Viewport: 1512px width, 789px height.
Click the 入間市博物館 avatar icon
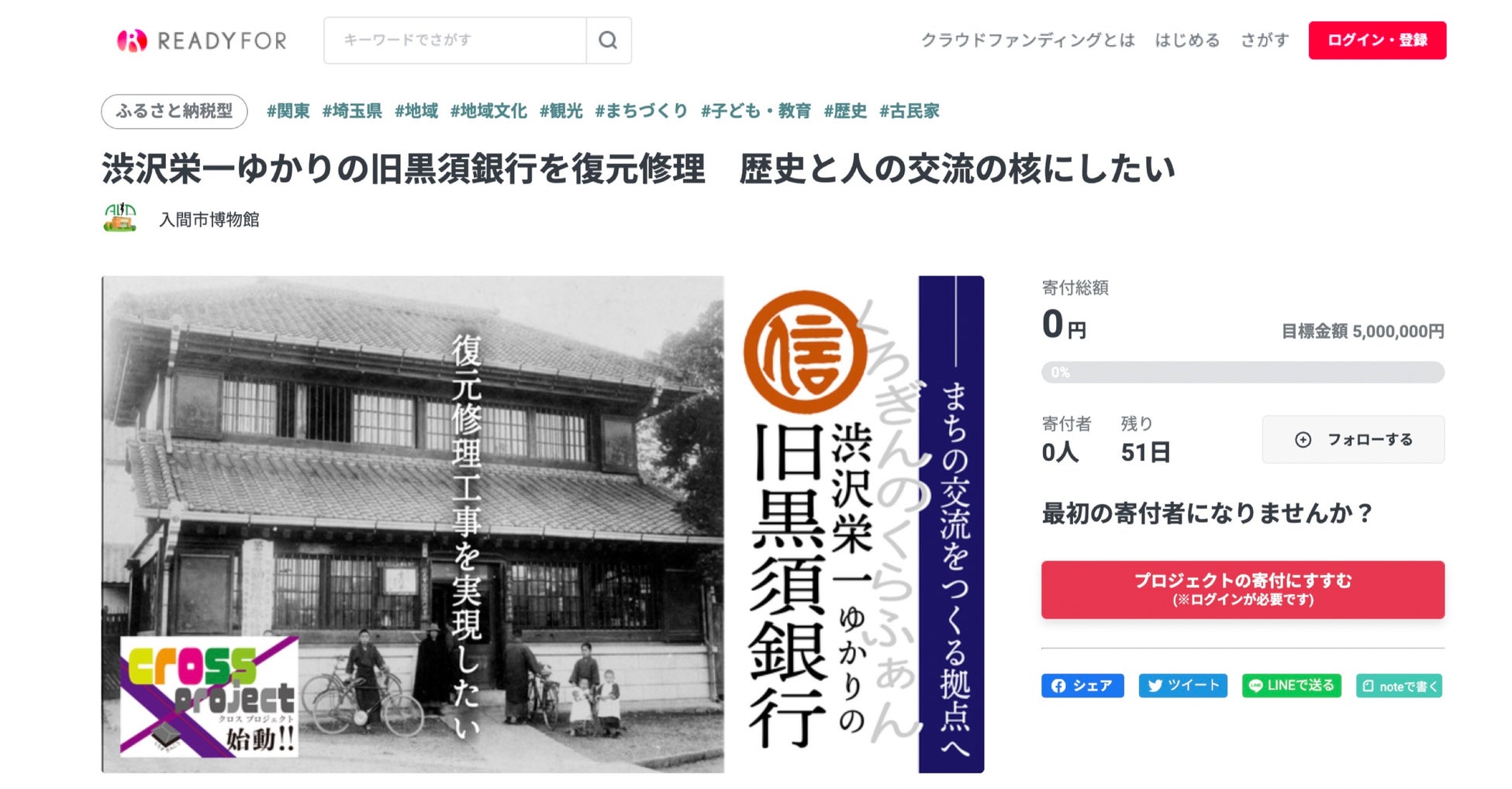(120, 219)
